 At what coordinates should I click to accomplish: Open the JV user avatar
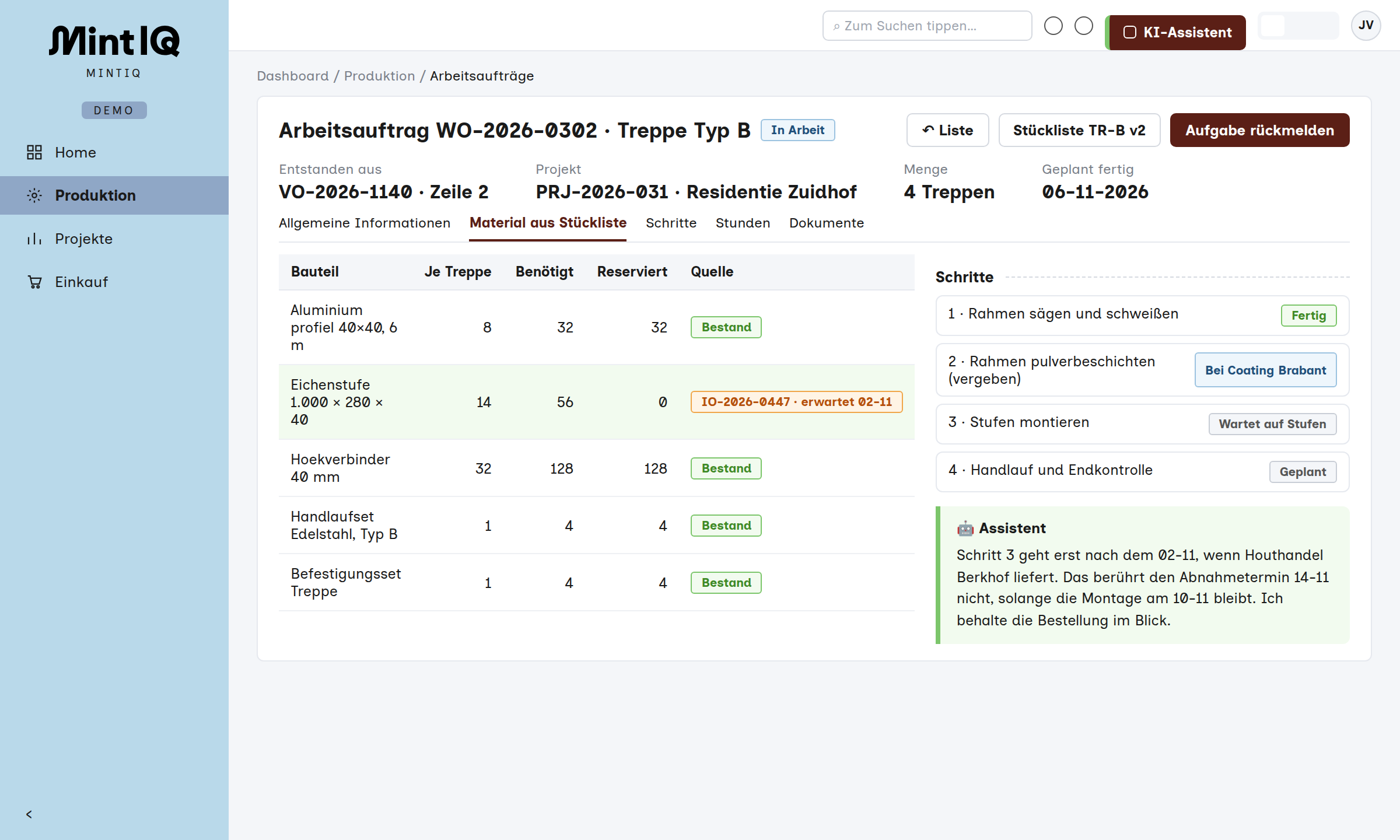pyautogui.click(x=1366, y=26)
